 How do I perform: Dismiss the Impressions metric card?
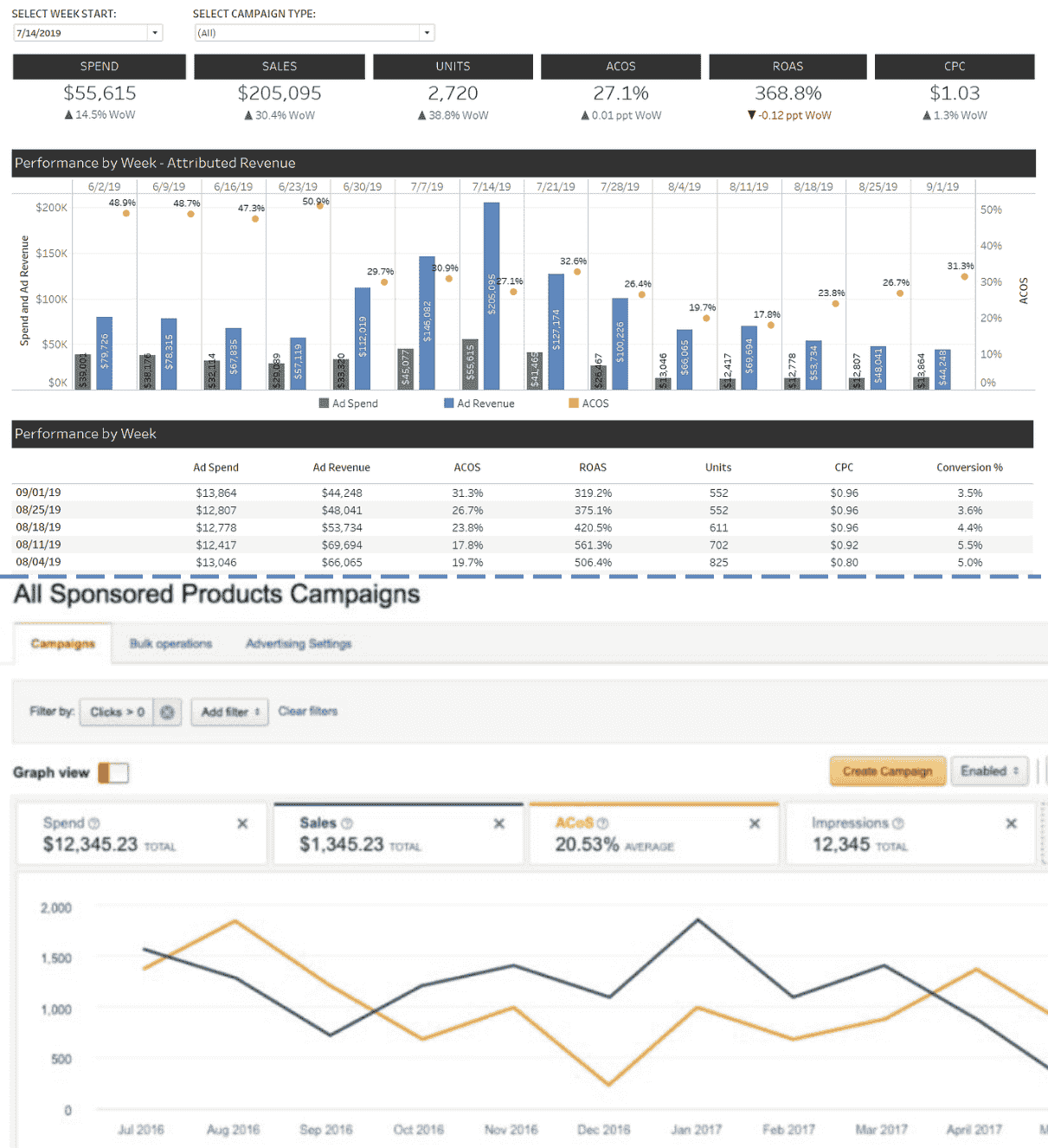click(x=1011, y=823)
